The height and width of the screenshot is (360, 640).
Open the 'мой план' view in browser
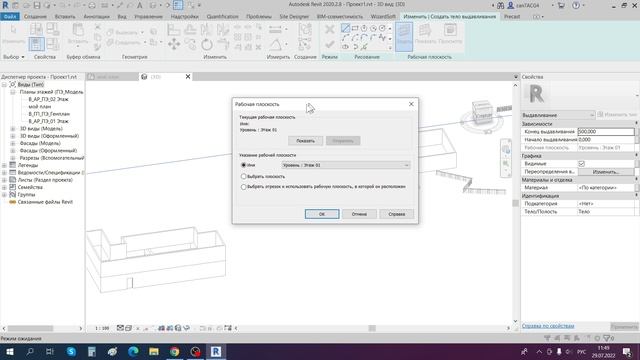click(40, 107)
